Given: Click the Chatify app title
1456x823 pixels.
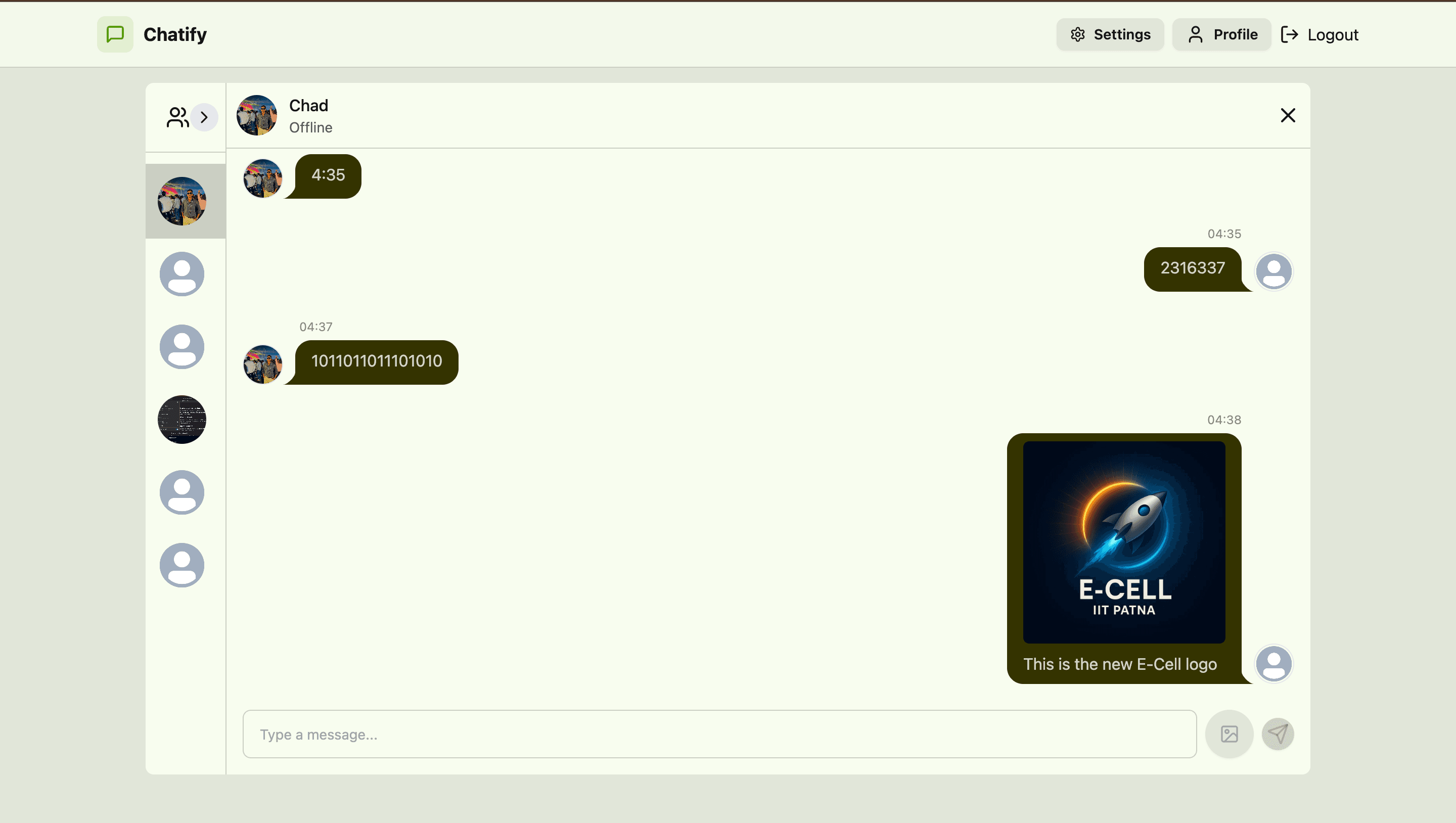Looking at the screenshot, I should (175, 34).
